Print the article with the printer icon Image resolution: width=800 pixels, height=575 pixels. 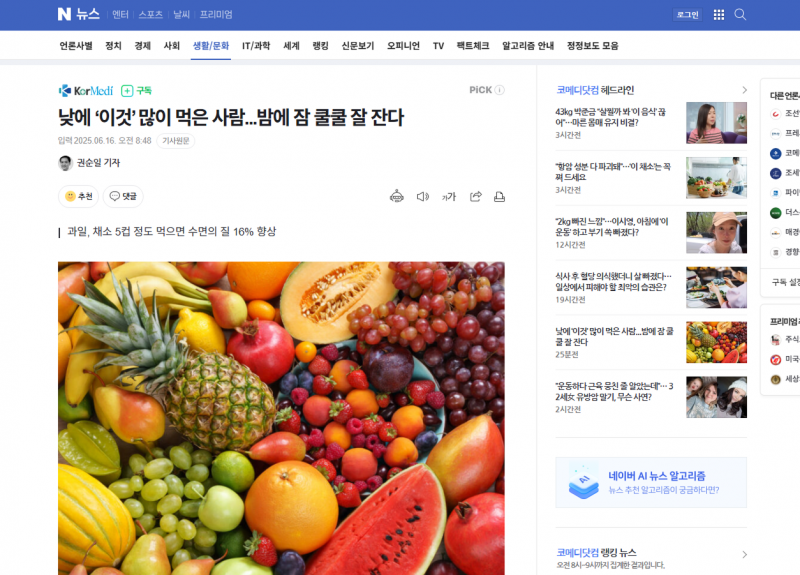[x=499, y=196]
